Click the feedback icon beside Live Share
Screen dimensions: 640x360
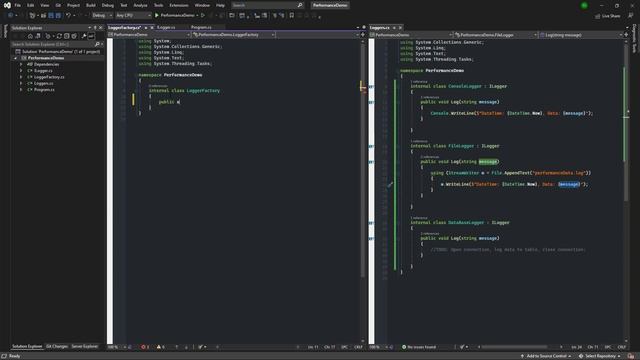point(631,16)
